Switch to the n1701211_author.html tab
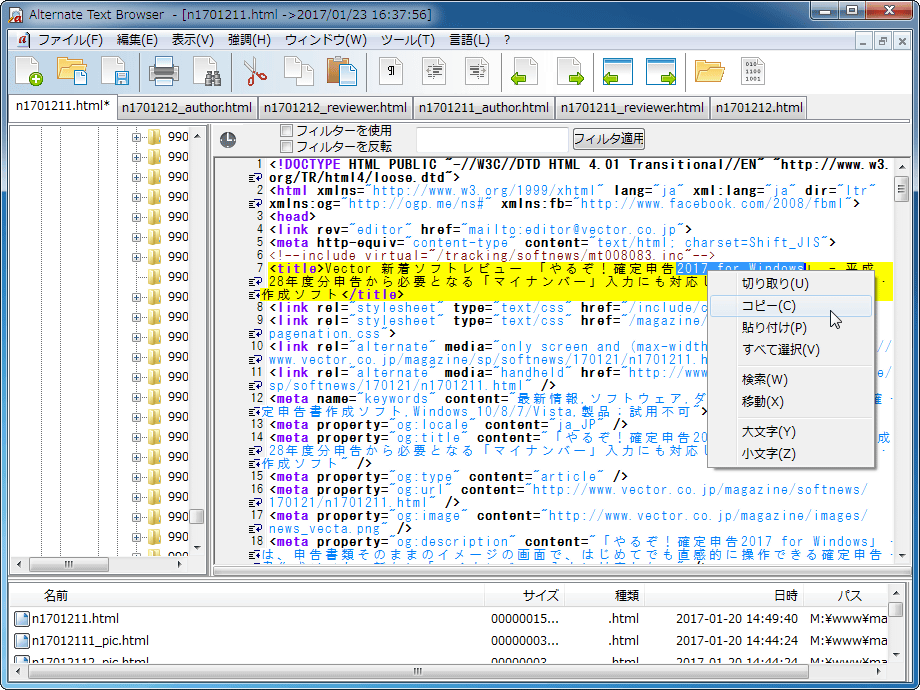 484,108
